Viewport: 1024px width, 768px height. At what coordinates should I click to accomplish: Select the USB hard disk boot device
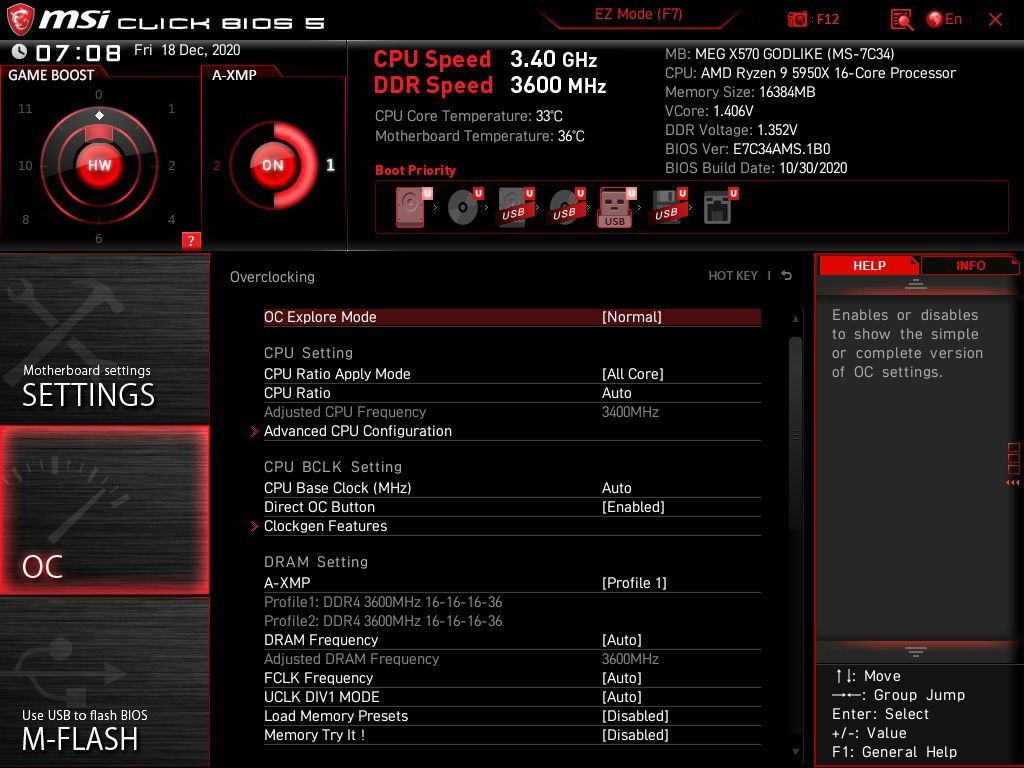pyautogui.click(x=516, y=208)
